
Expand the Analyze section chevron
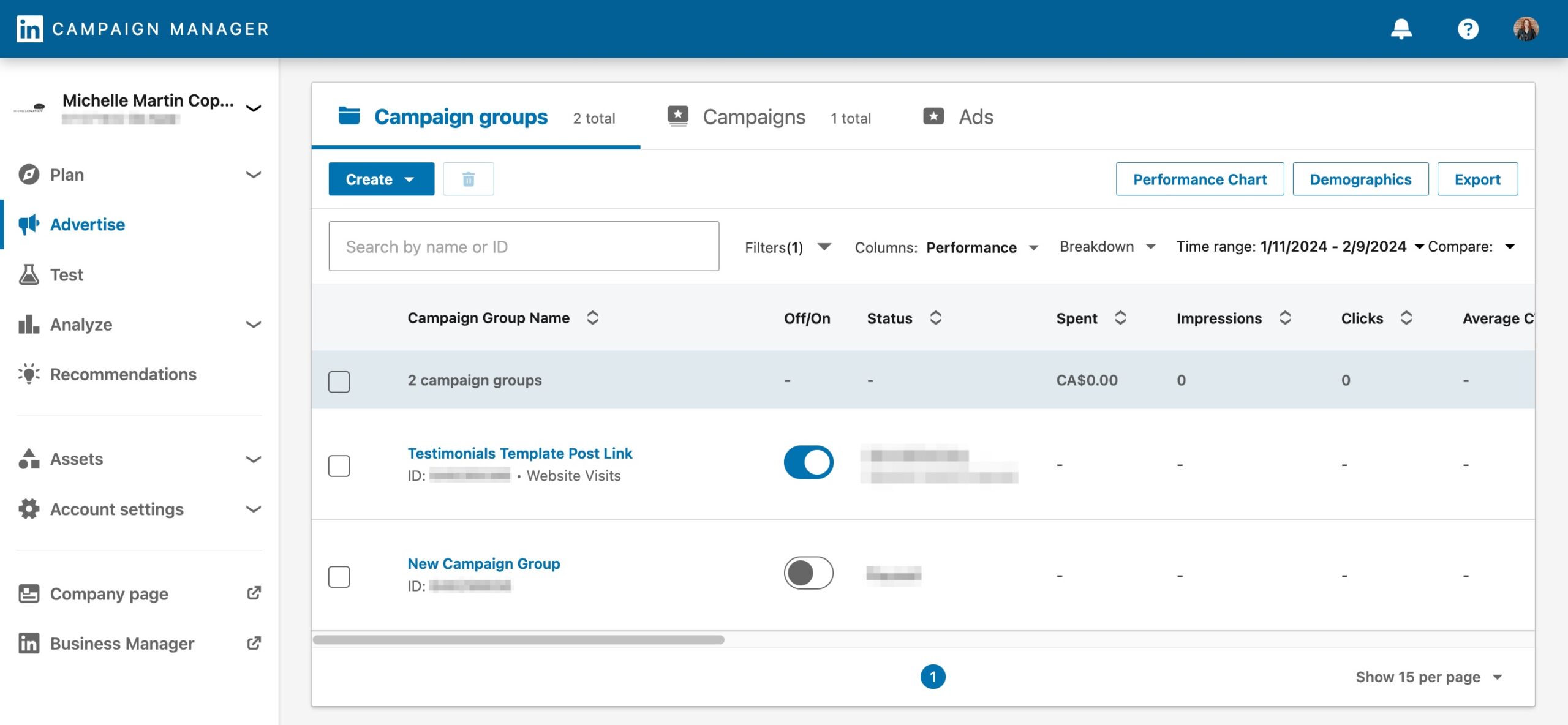(254, 325)
